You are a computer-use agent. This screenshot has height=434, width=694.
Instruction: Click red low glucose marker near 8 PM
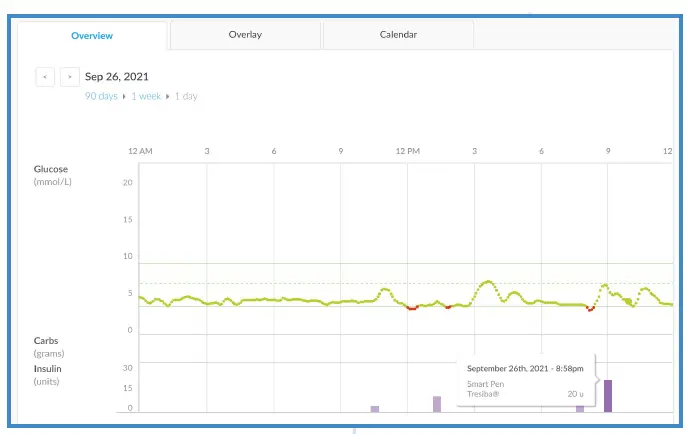coord(590,309)
